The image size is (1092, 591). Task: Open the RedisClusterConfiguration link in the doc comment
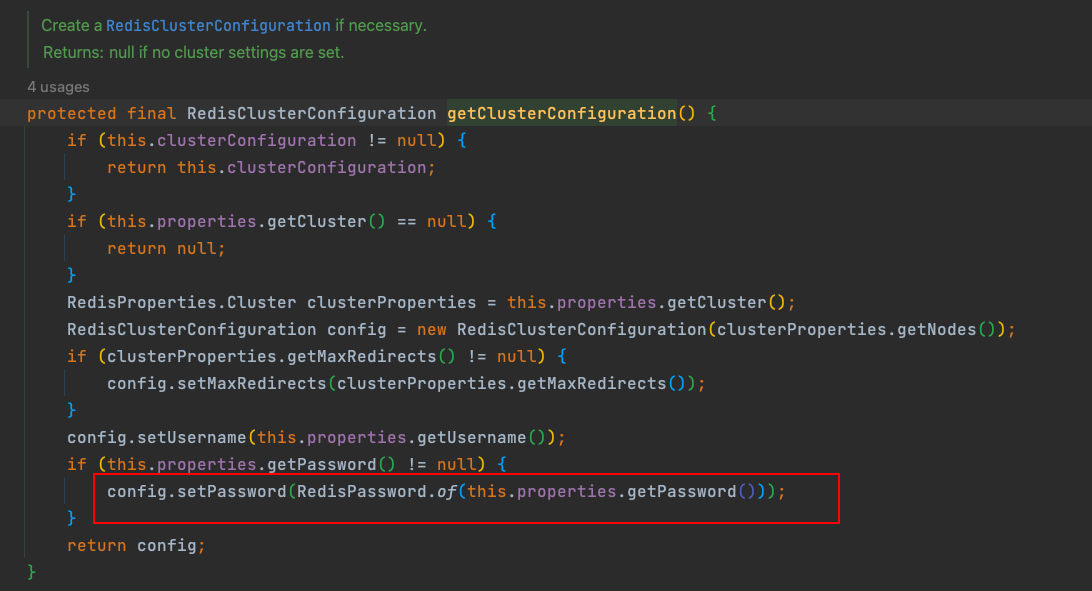[x=218, y=26]
